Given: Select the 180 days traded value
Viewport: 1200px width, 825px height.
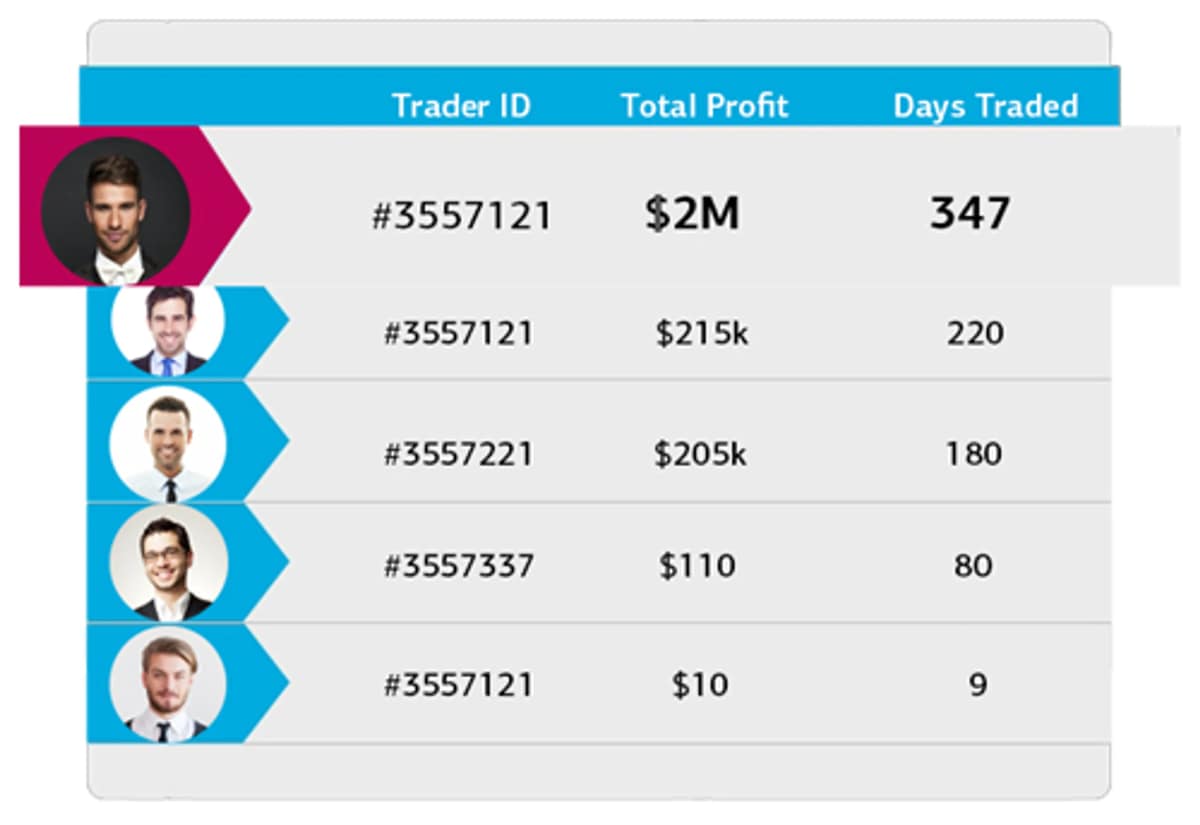Looking at the screenshot, I should click(974, 454).
